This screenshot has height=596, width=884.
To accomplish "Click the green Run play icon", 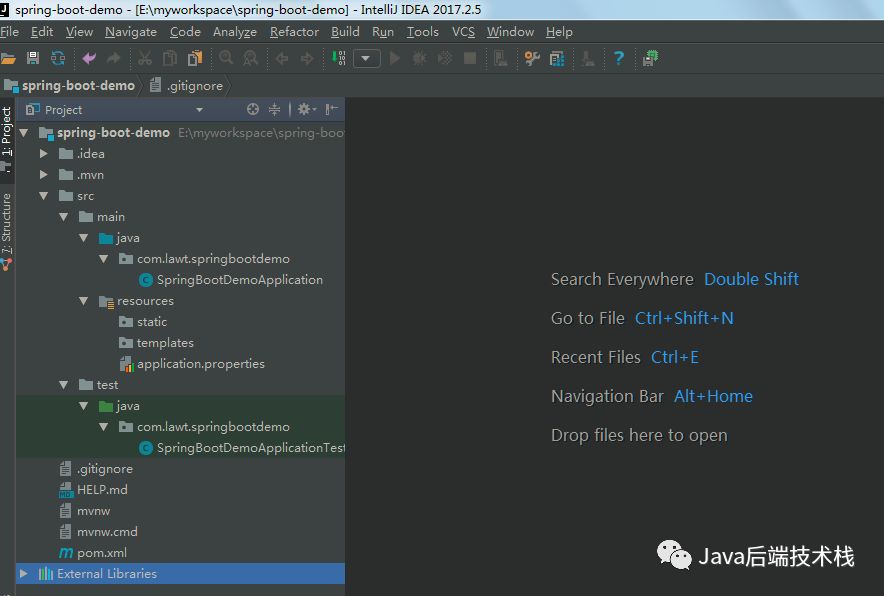I will [395, 58].
